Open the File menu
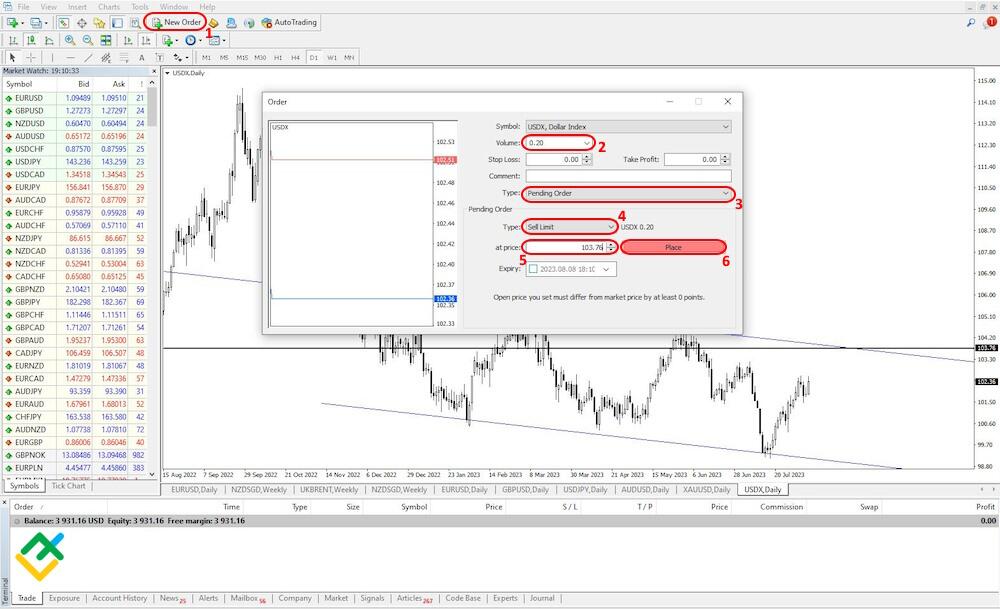Image resolution: width=1000 pixels, height=609 pixels. click(24, 6)
